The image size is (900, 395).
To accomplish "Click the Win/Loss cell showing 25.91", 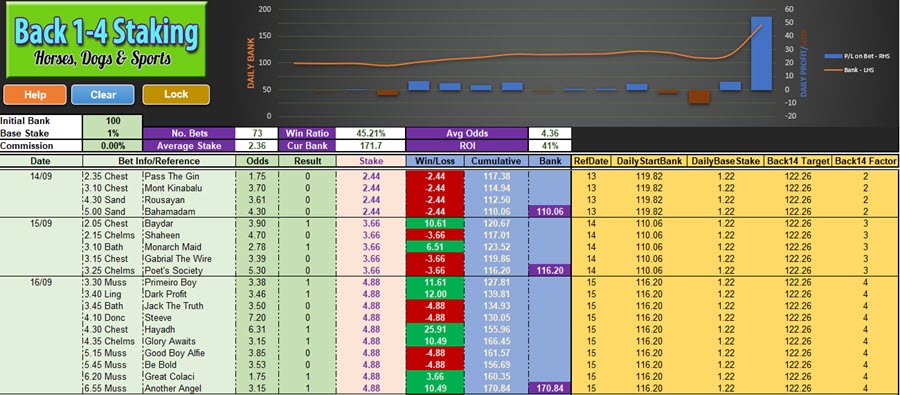I will pos(434,330).
